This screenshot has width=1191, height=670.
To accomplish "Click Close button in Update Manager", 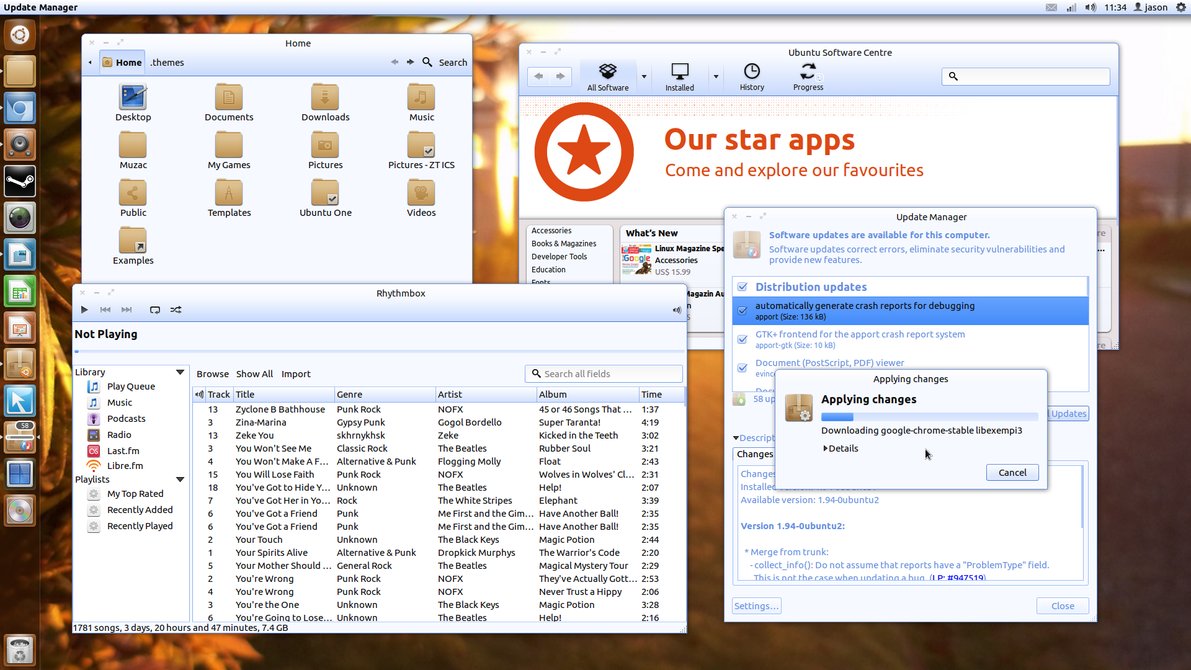I will (1062, 605).
